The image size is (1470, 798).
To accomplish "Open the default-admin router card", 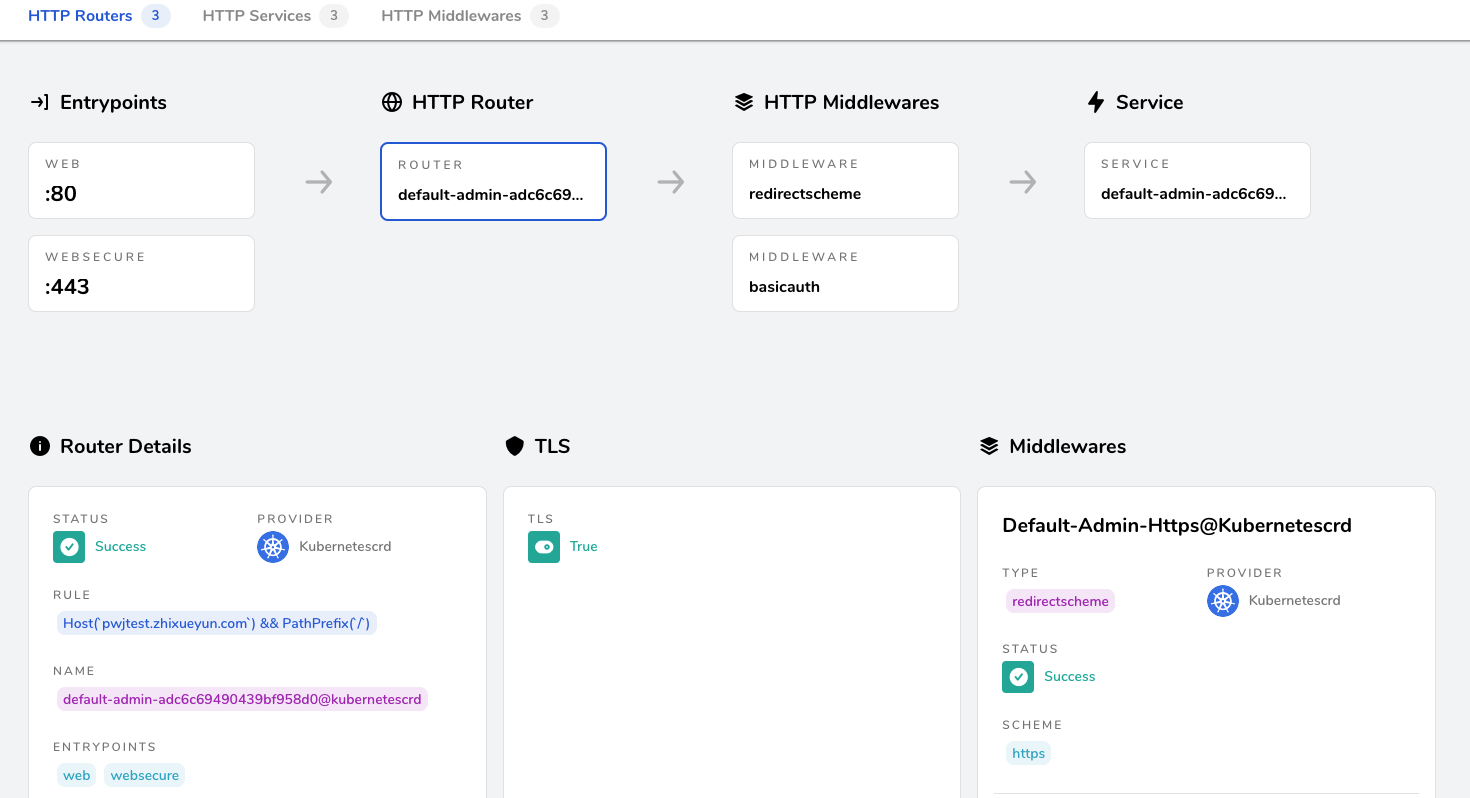I will (x=493, y=181).
